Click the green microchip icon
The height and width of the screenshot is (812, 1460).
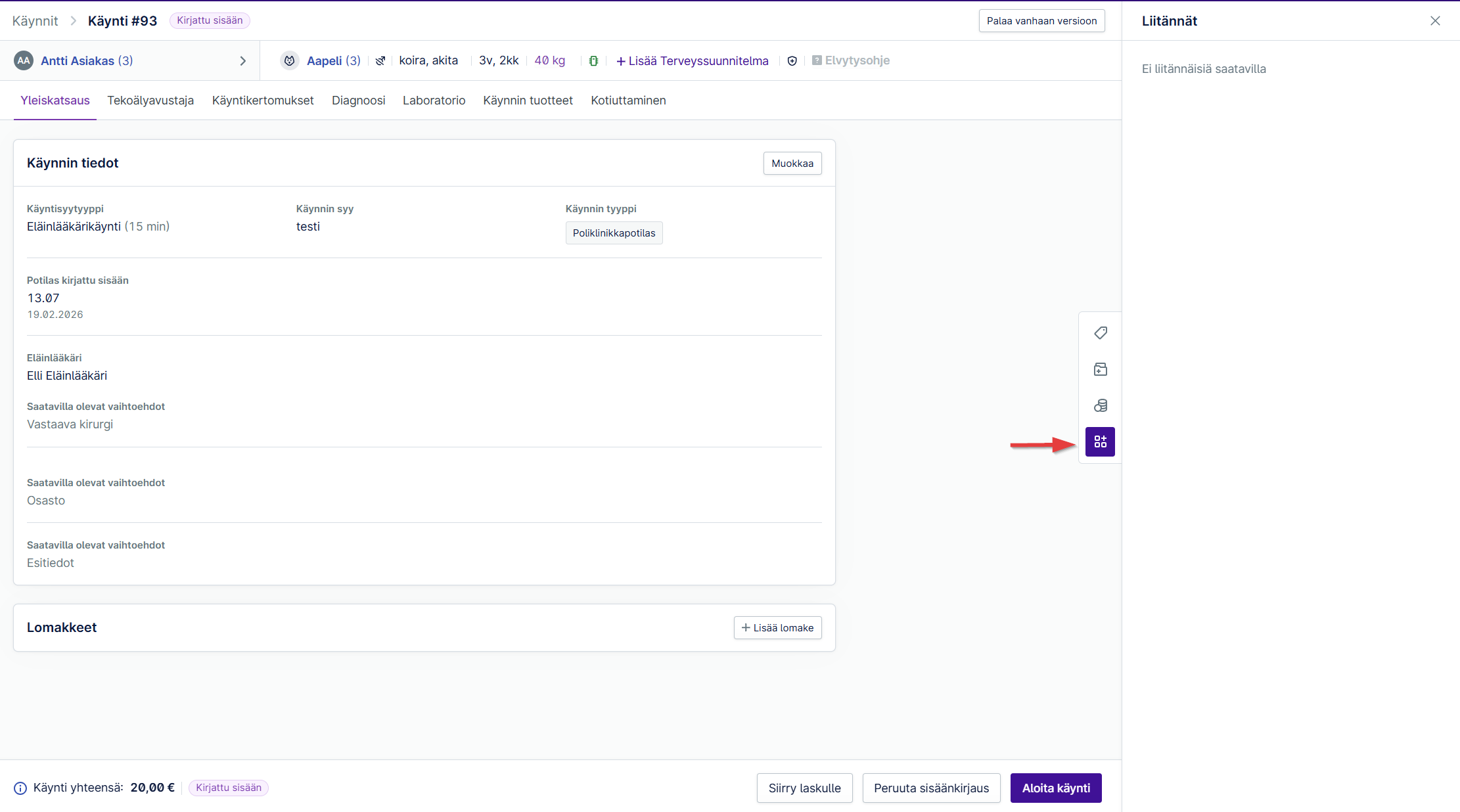[x=593, y=61]
